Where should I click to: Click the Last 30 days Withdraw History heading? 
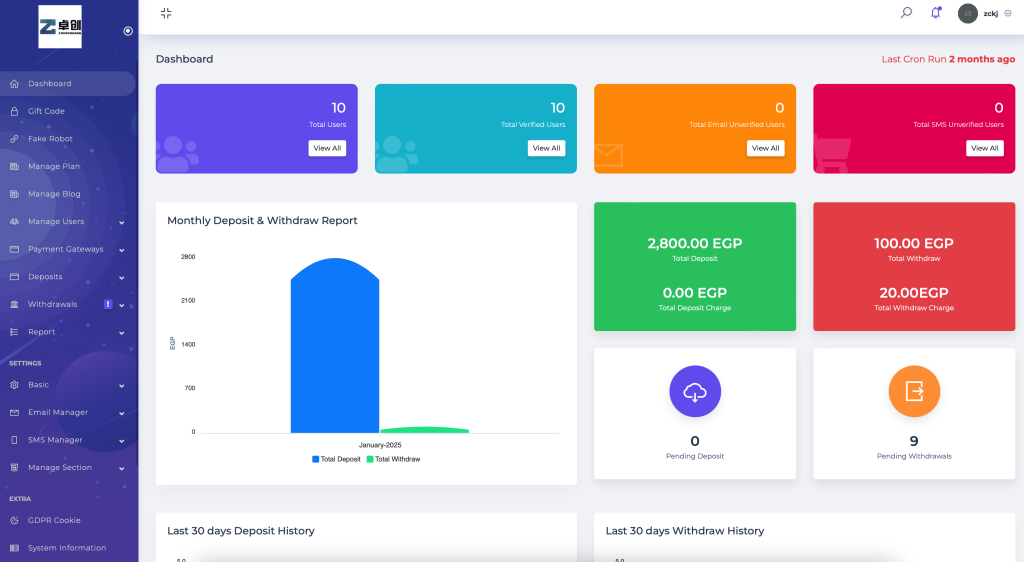[x=684, y=531]
